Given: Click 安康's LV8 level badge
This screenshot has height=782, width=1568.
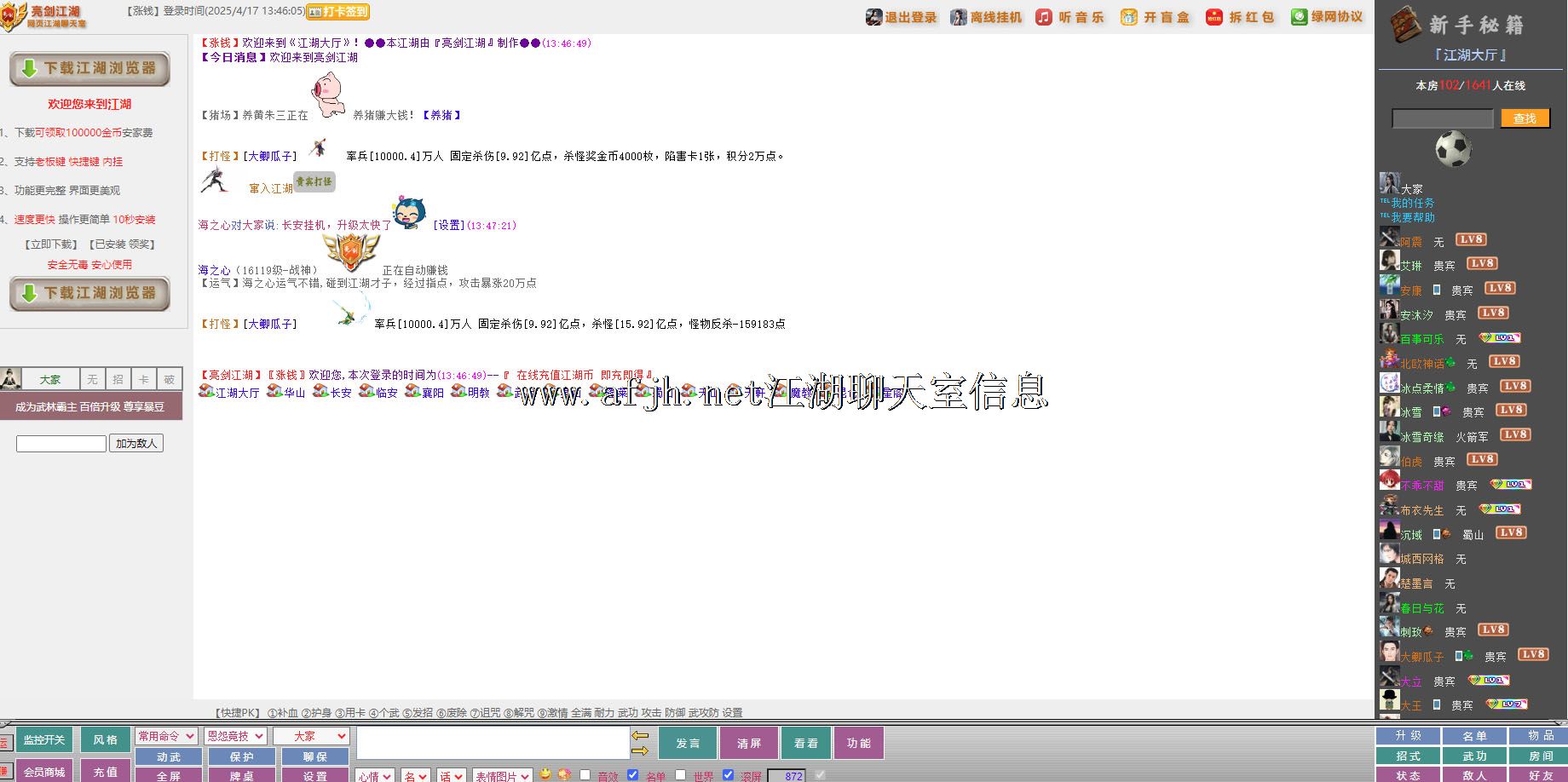Looking at the screenshot, I should tap(1499, 288).
